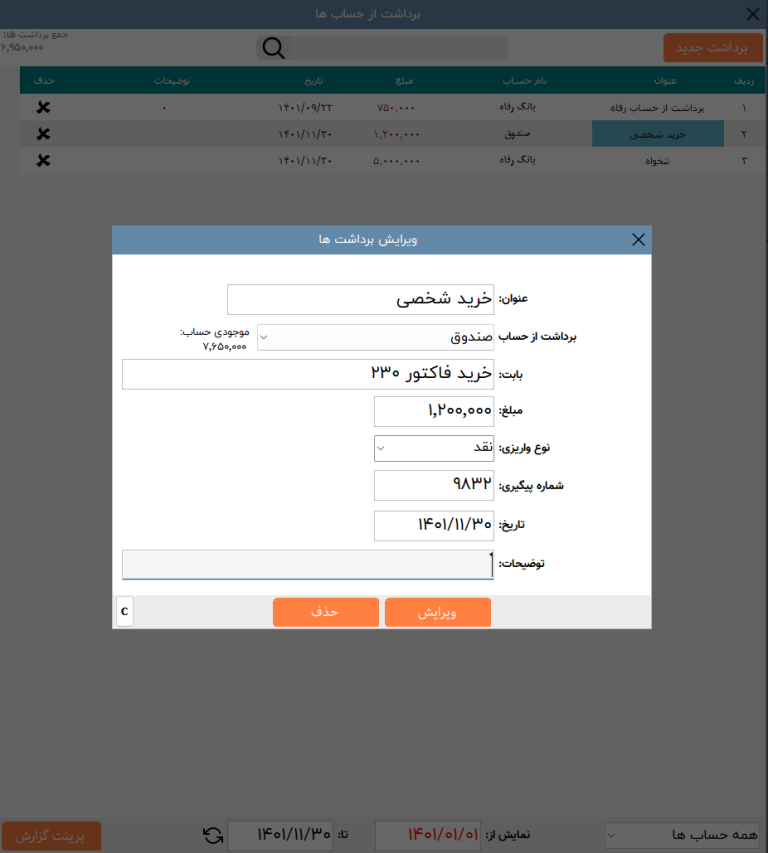Click the ویرایش orange button

pos(438,613)
